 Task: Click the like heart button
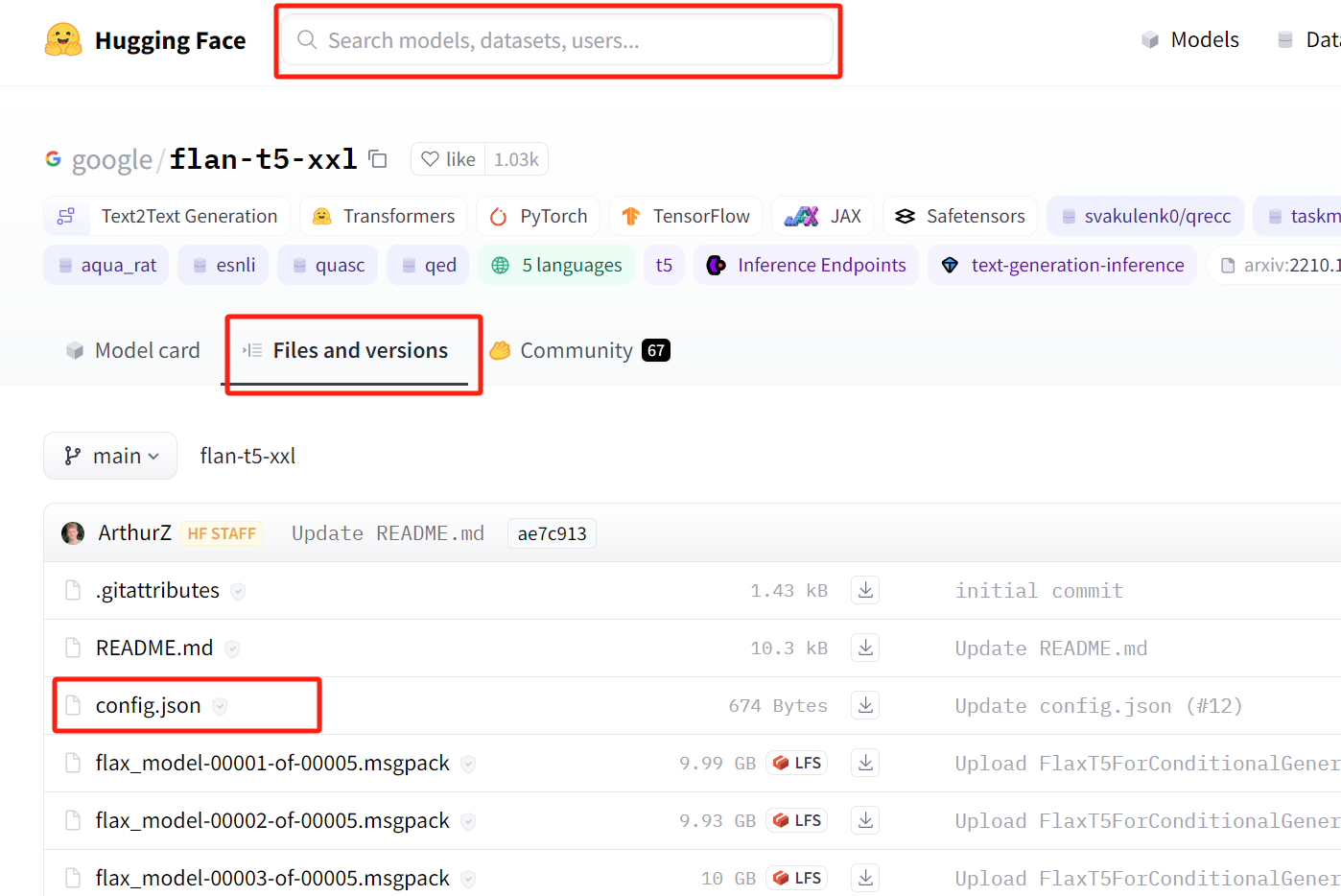448,159
